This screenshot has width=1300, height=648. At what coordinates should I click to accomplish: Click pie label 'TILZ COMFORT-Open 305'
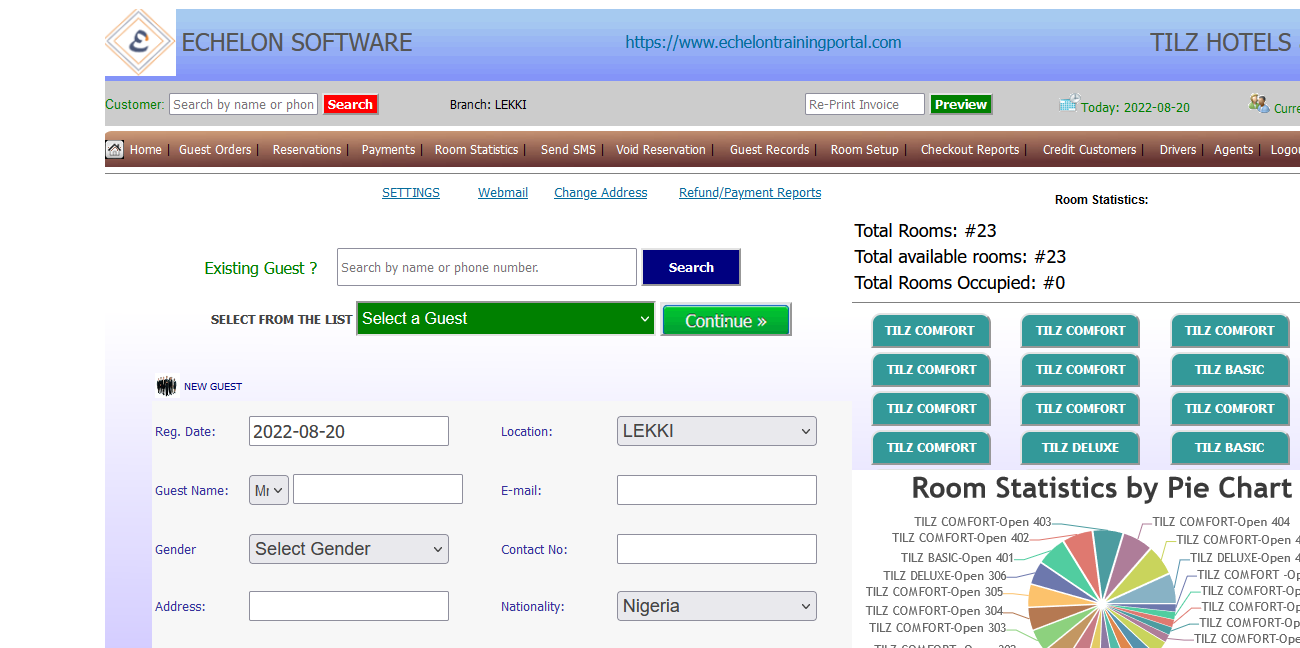(935, 592)
